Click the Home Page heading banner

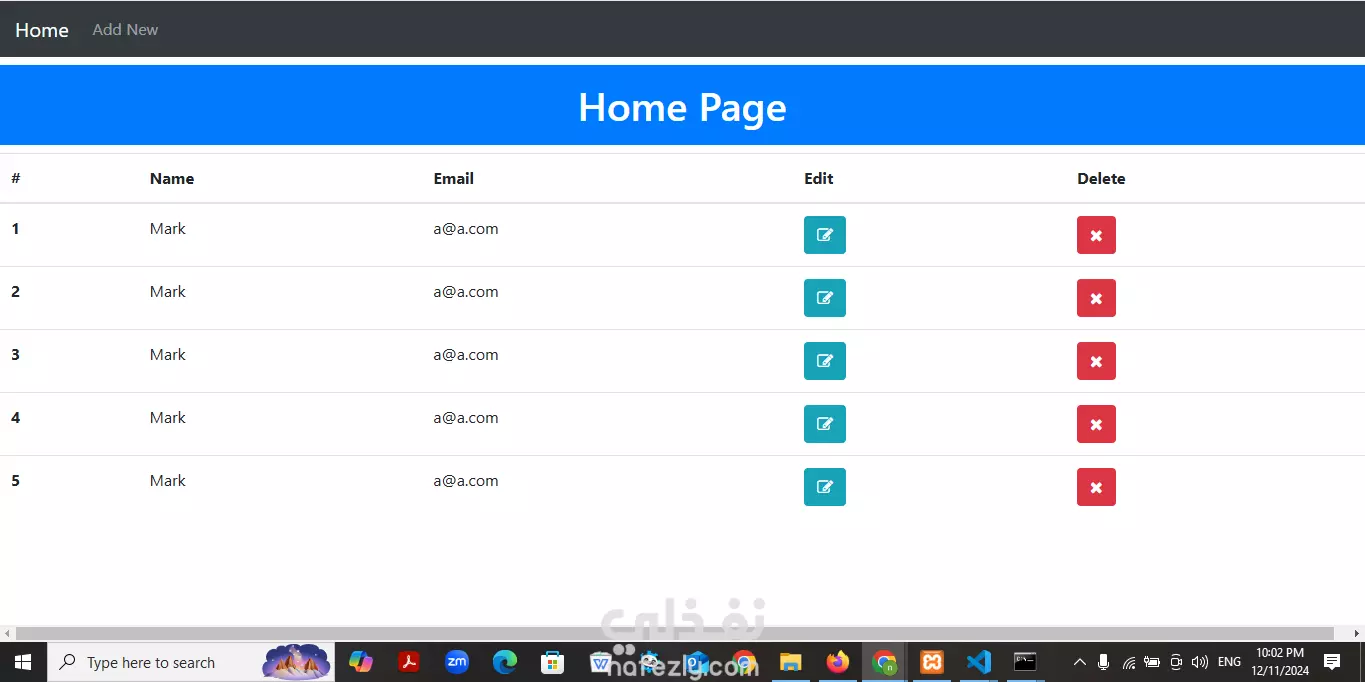click(x=682, y=107)
